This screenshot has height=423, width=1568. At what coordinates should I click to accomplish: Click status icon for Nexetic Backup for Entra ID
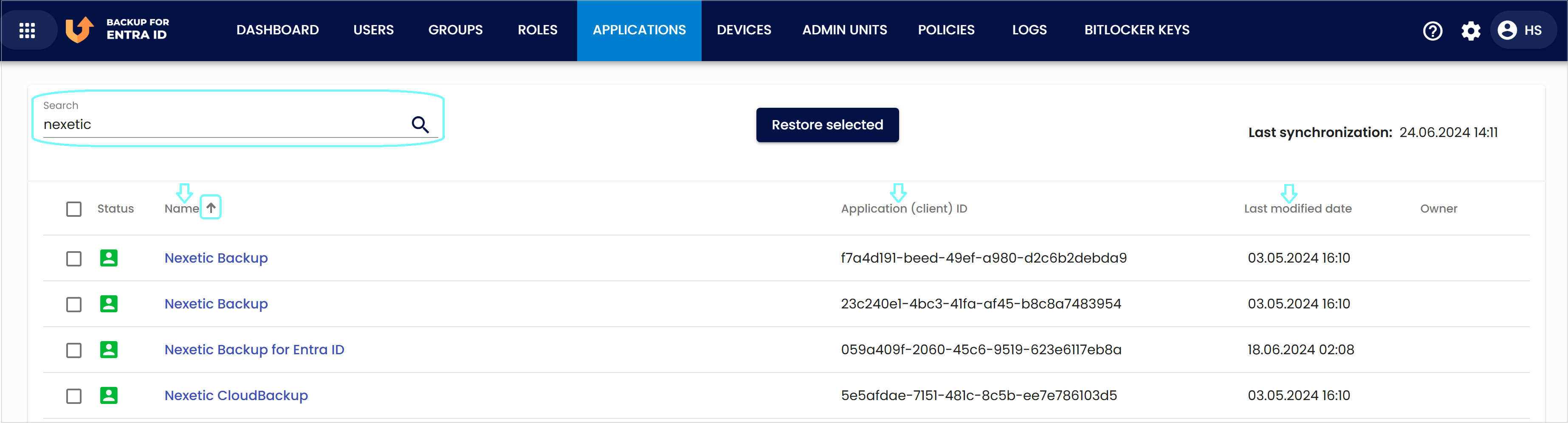pos(109,350)
